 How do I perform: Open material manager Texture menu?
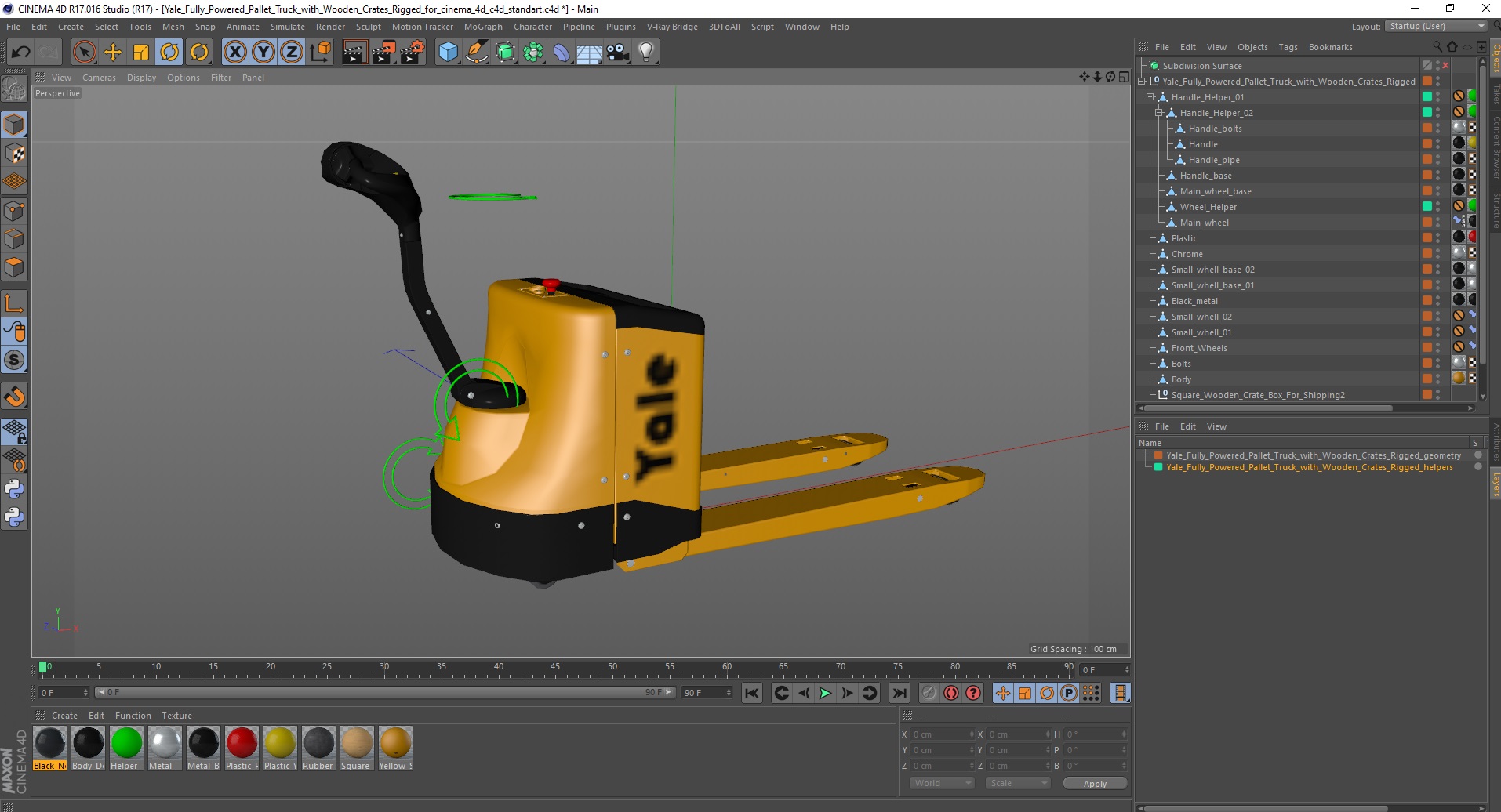pyautogui.click(x=176, y=716)
